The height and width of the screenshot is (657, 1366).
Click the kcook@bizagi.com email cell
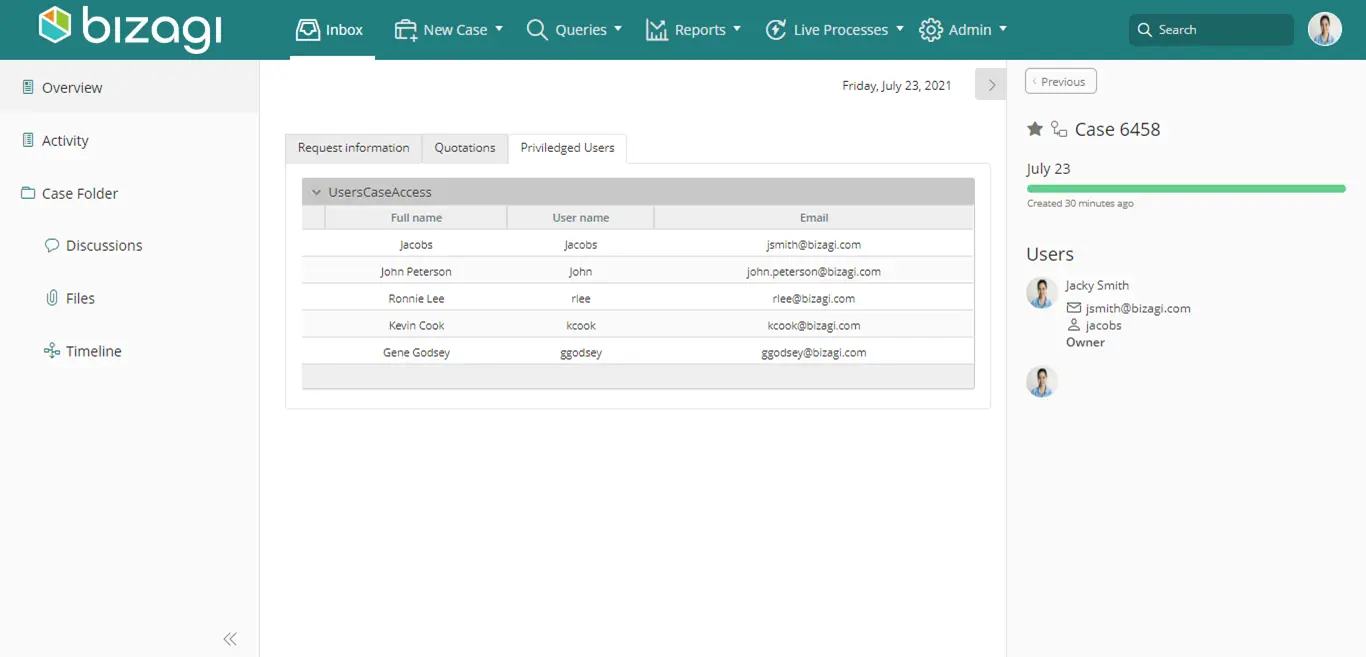point(814,325)
